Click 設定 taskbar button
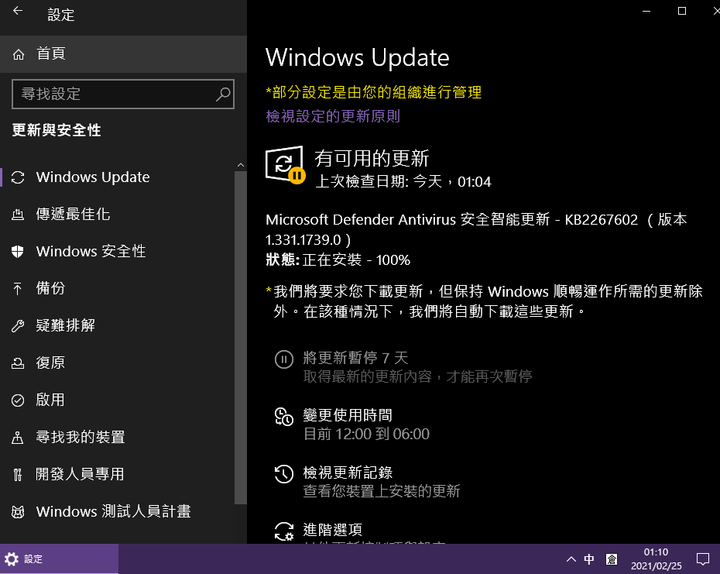Viewport: 720px width, 574px height. (59, 559)
